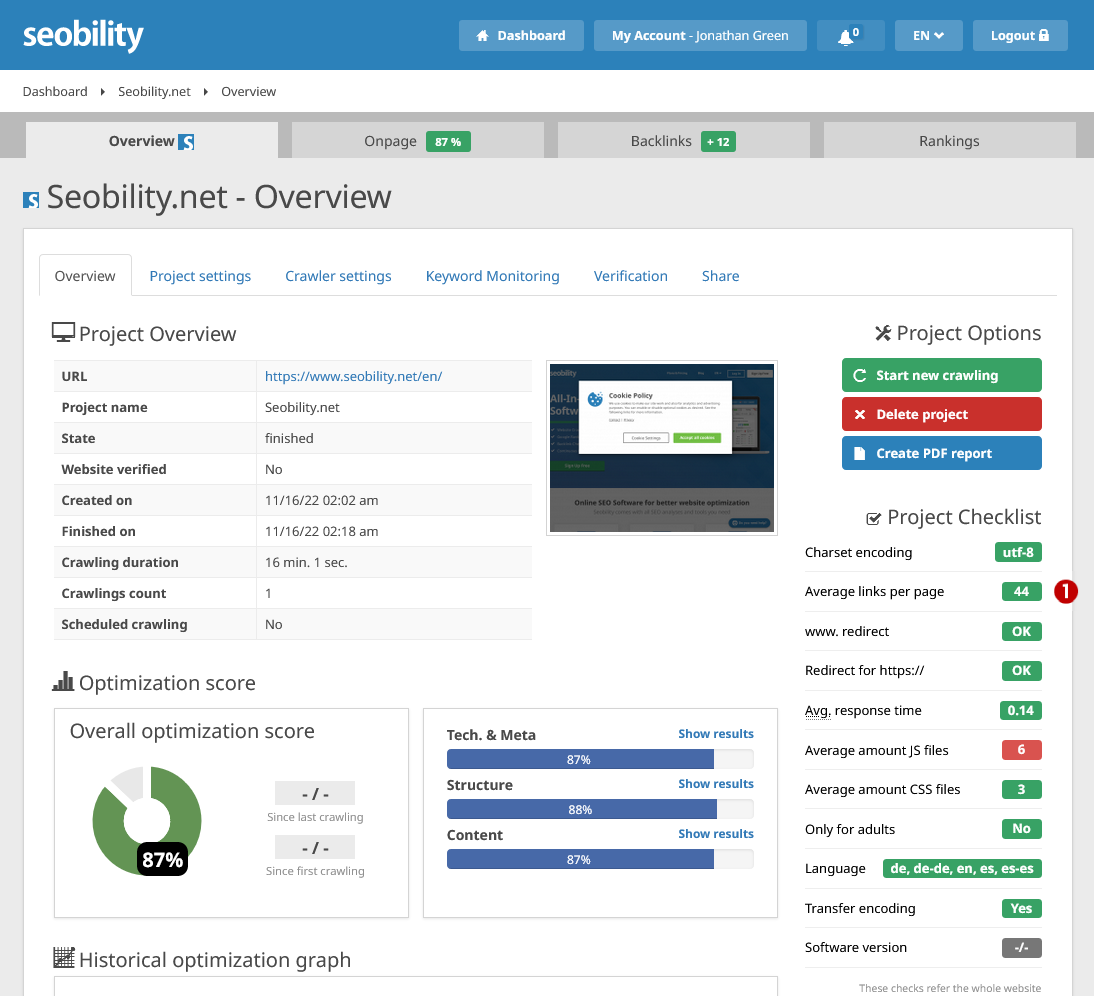Click the website screenshot thumbnail
This screenshot has height=996, width=1094.
click(x=661, y=448)
